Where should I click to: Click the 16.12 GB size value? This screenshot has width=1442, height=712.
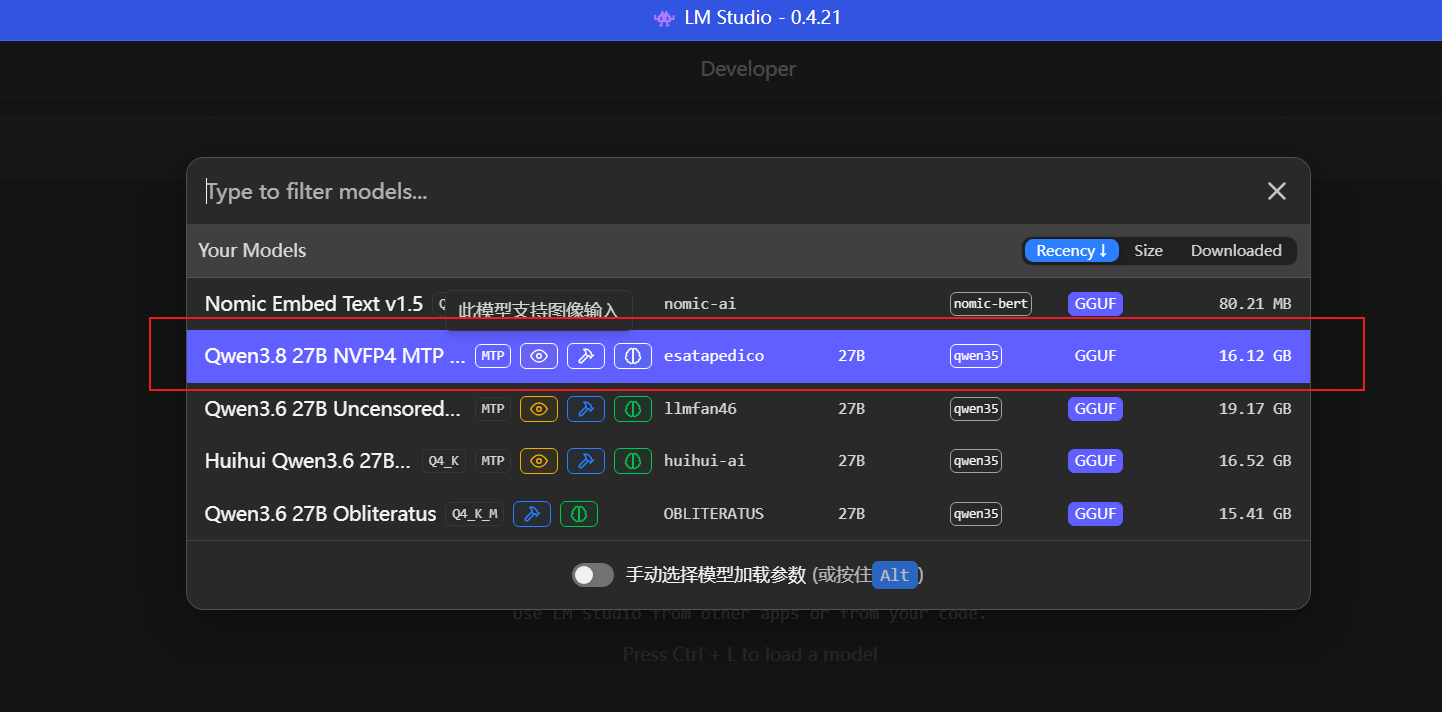coord(1255,356)
